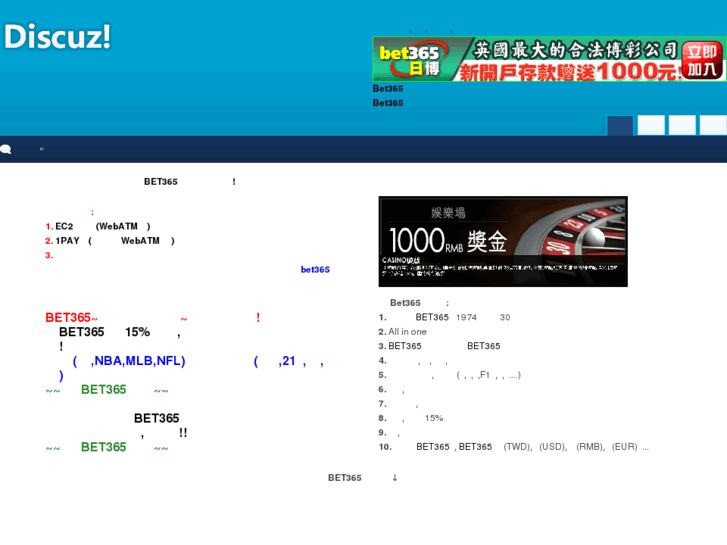Click the row with '1974' and '30'
727x545 pixels.
pos(444,317)
